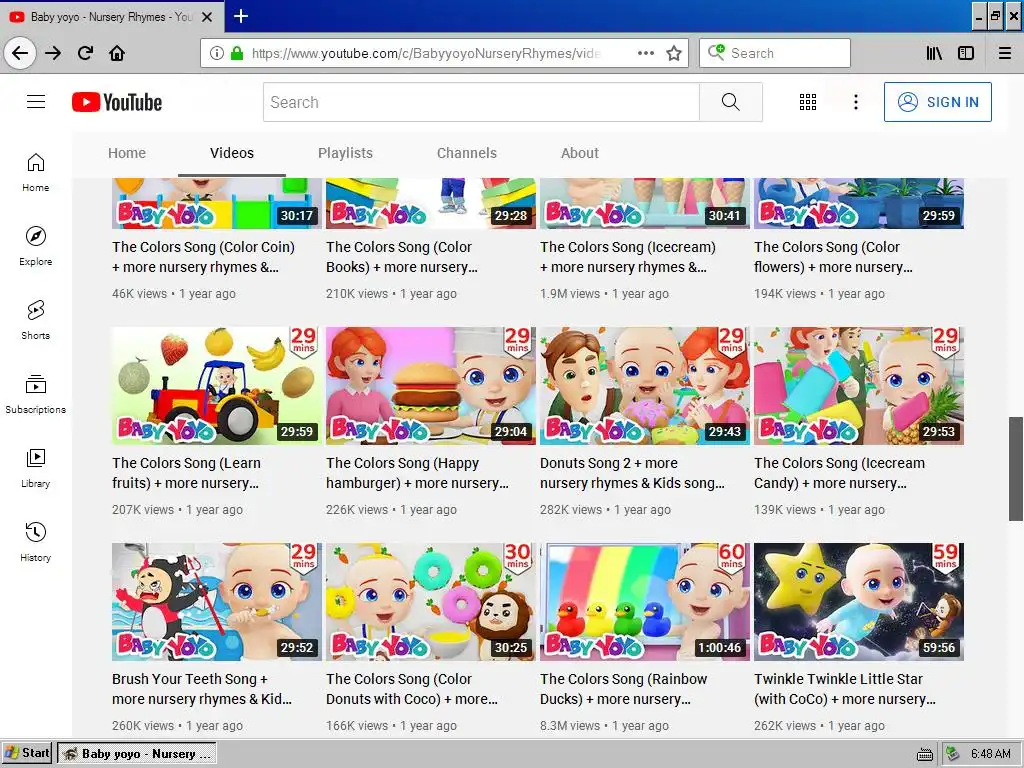Expand the YouTube guide hamburger menu

coord(36,102)
